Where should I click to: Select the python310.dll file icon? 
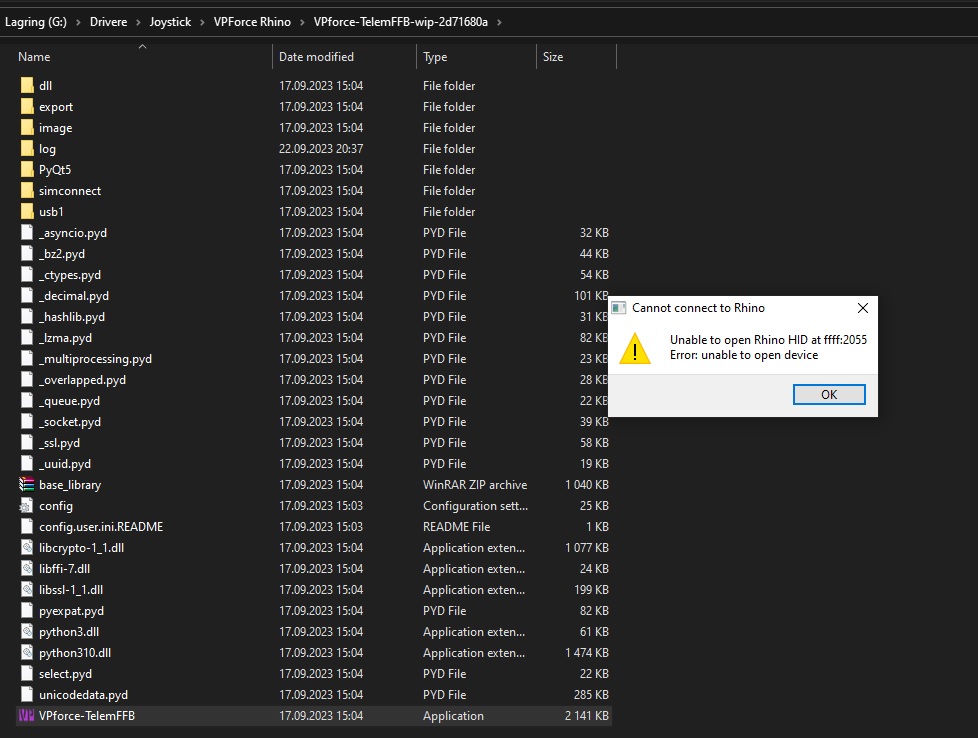tap(27, 653)
